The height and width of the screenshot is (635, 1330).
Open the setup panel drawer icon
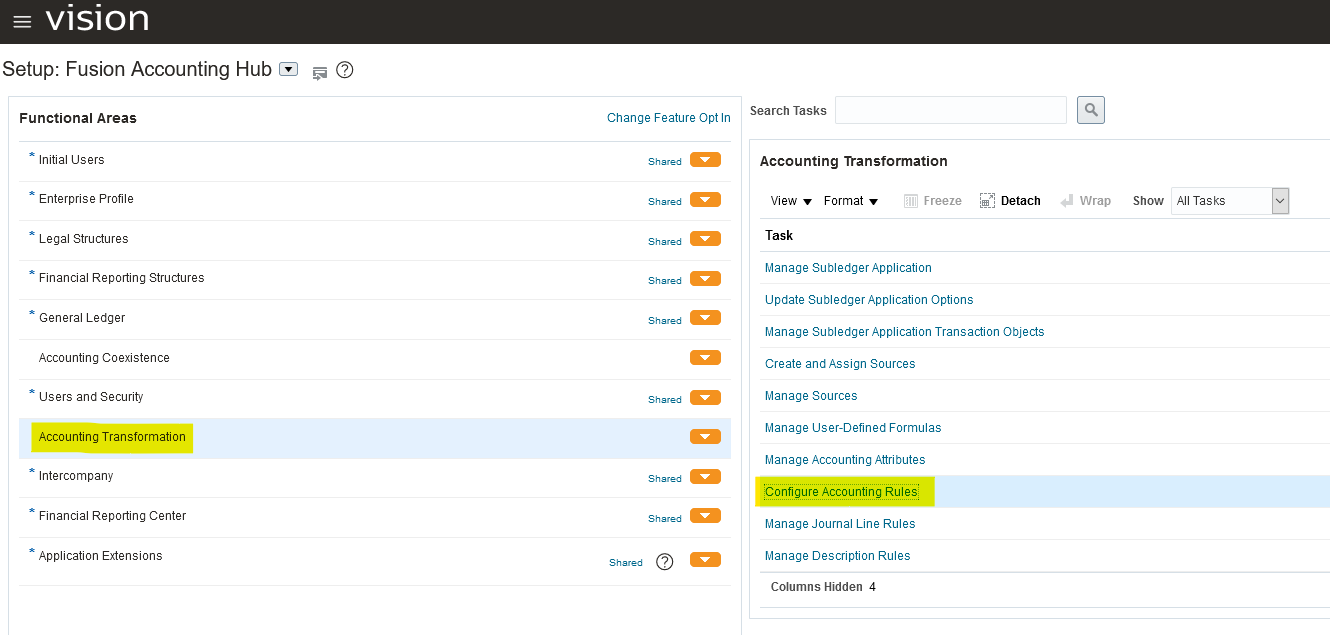pos(320,72)
